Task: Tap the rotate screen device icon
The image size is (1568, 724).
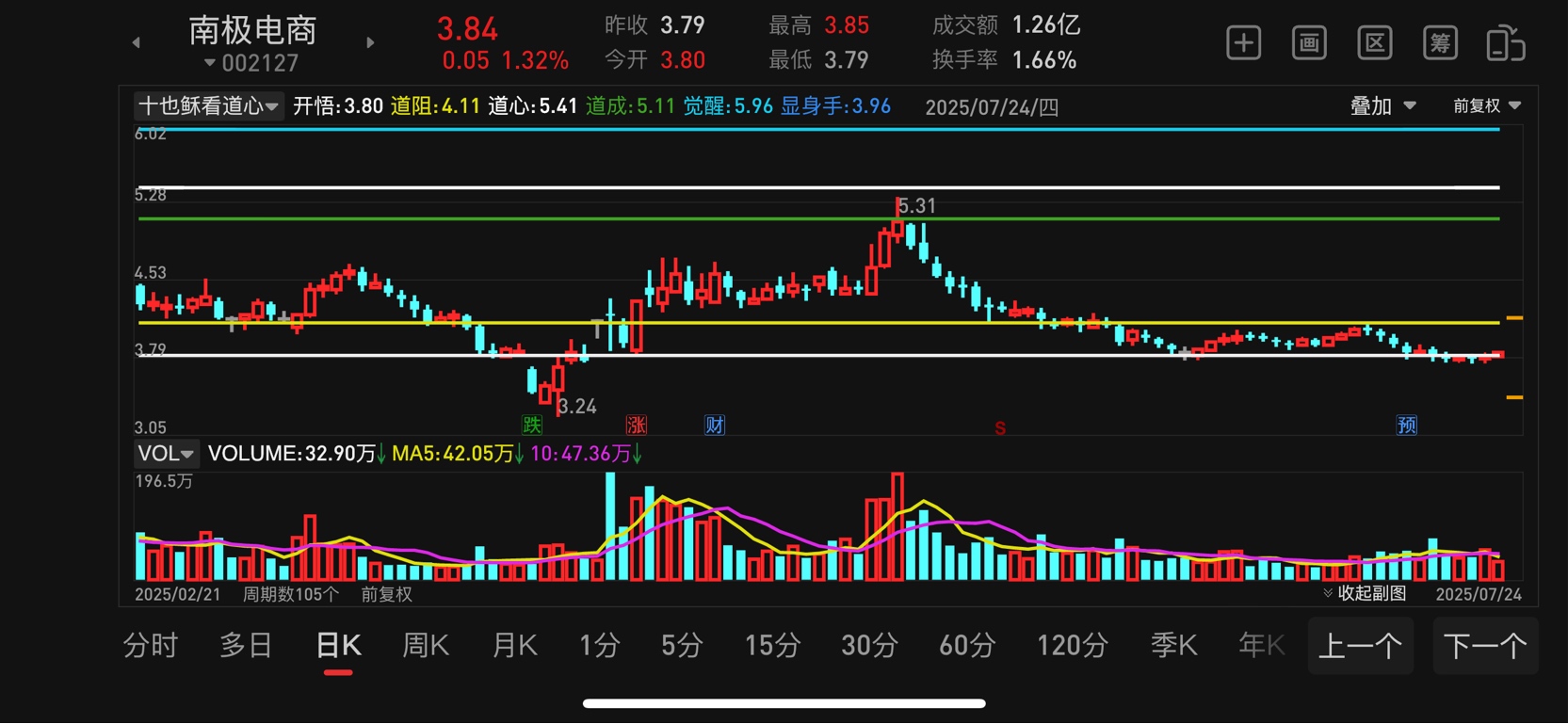Action: click(x=1506, y=43)
